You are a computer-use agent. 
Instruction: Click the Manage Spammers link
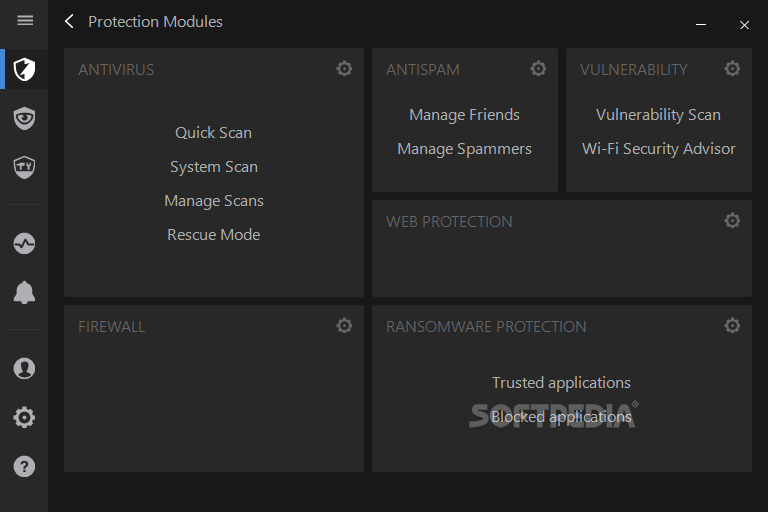pos(464,149)
